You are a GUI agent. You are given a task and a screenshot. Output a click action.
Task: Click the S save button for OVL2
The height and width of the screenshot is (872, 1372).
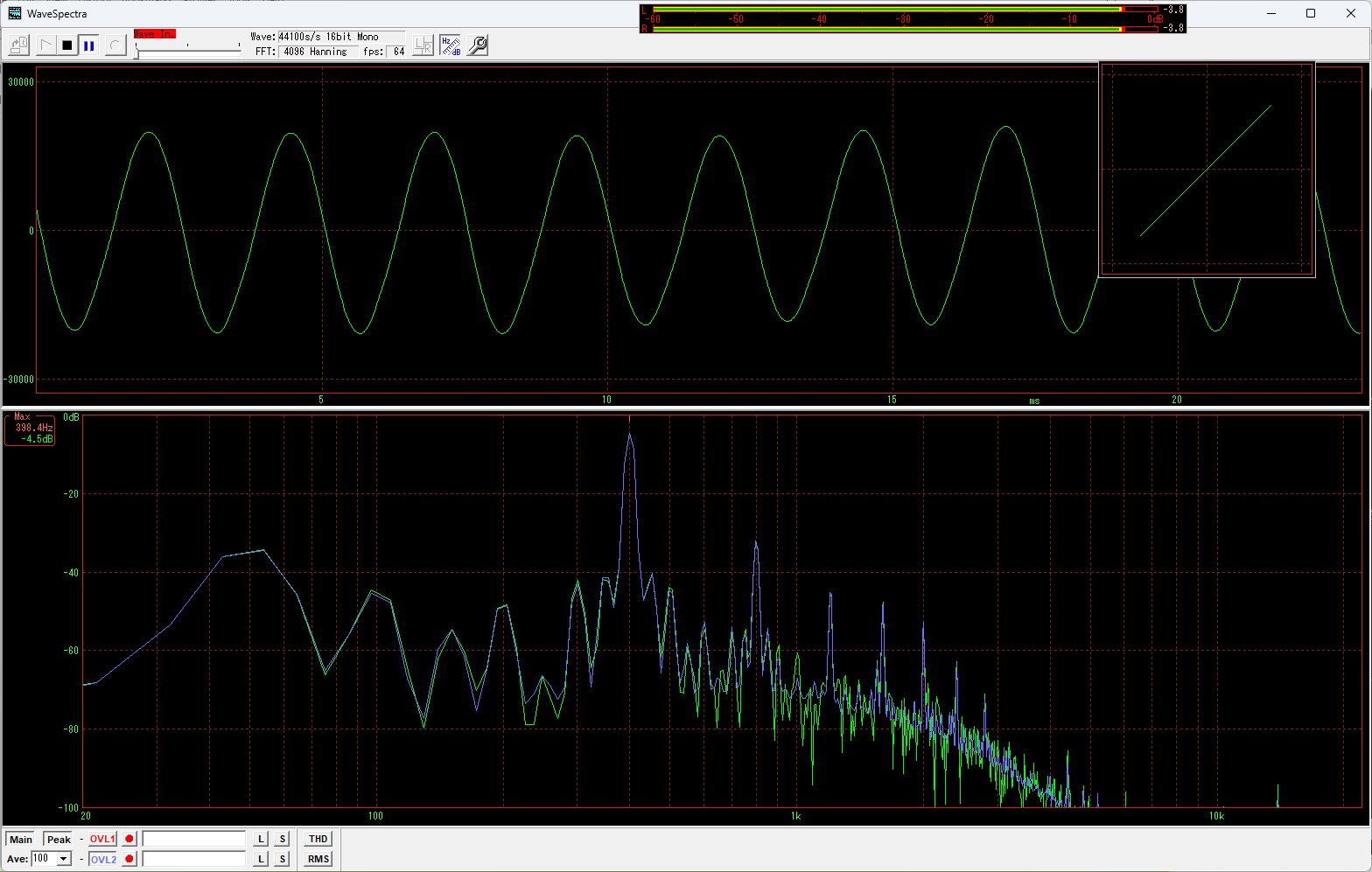282,859
